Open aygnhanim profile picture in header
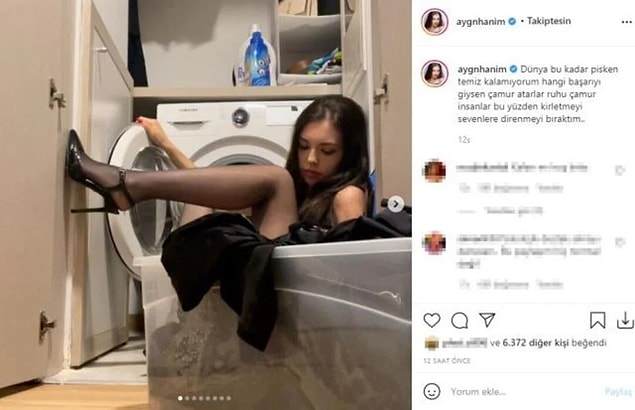 click(435, 21)
